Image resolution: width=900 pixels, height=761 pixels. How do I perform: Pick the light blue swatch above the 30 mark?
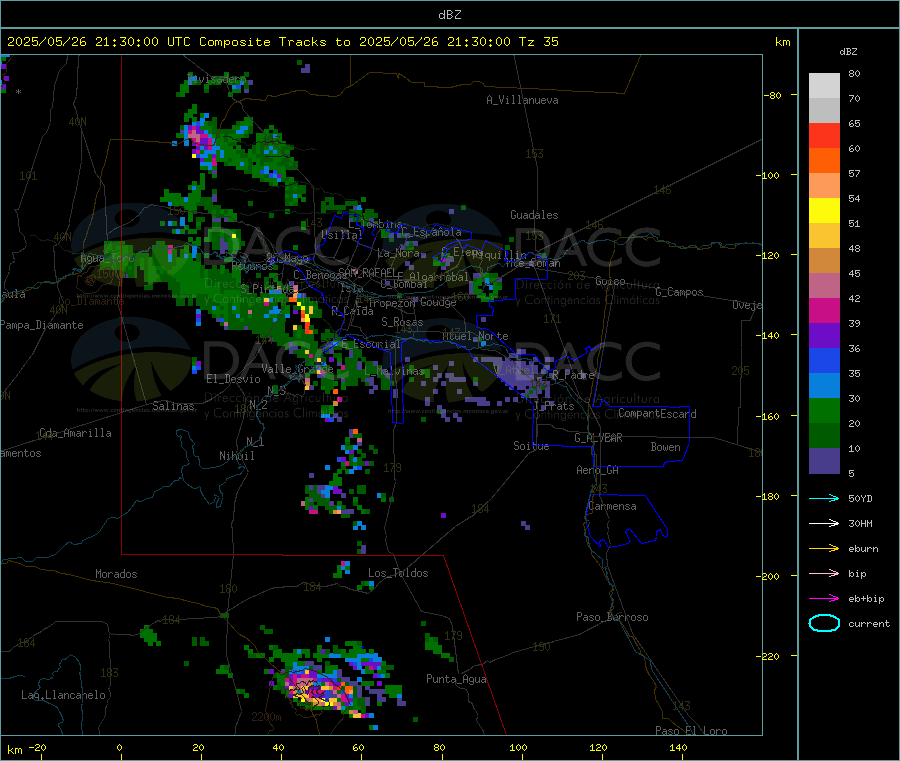click(x=824, y=386)
